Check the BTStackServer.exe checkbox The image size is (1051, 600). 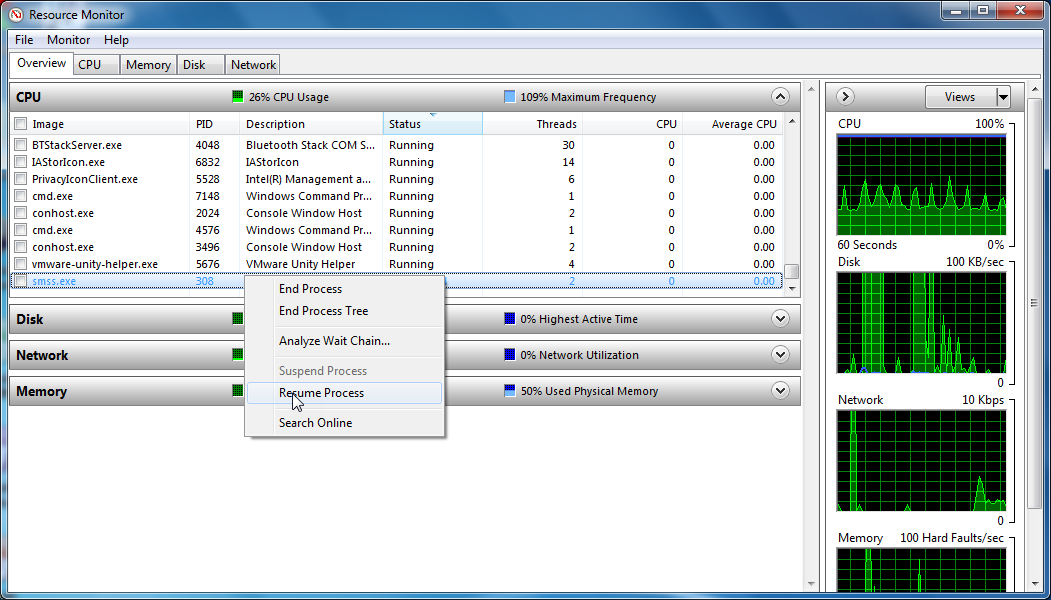tap(21, 145)
